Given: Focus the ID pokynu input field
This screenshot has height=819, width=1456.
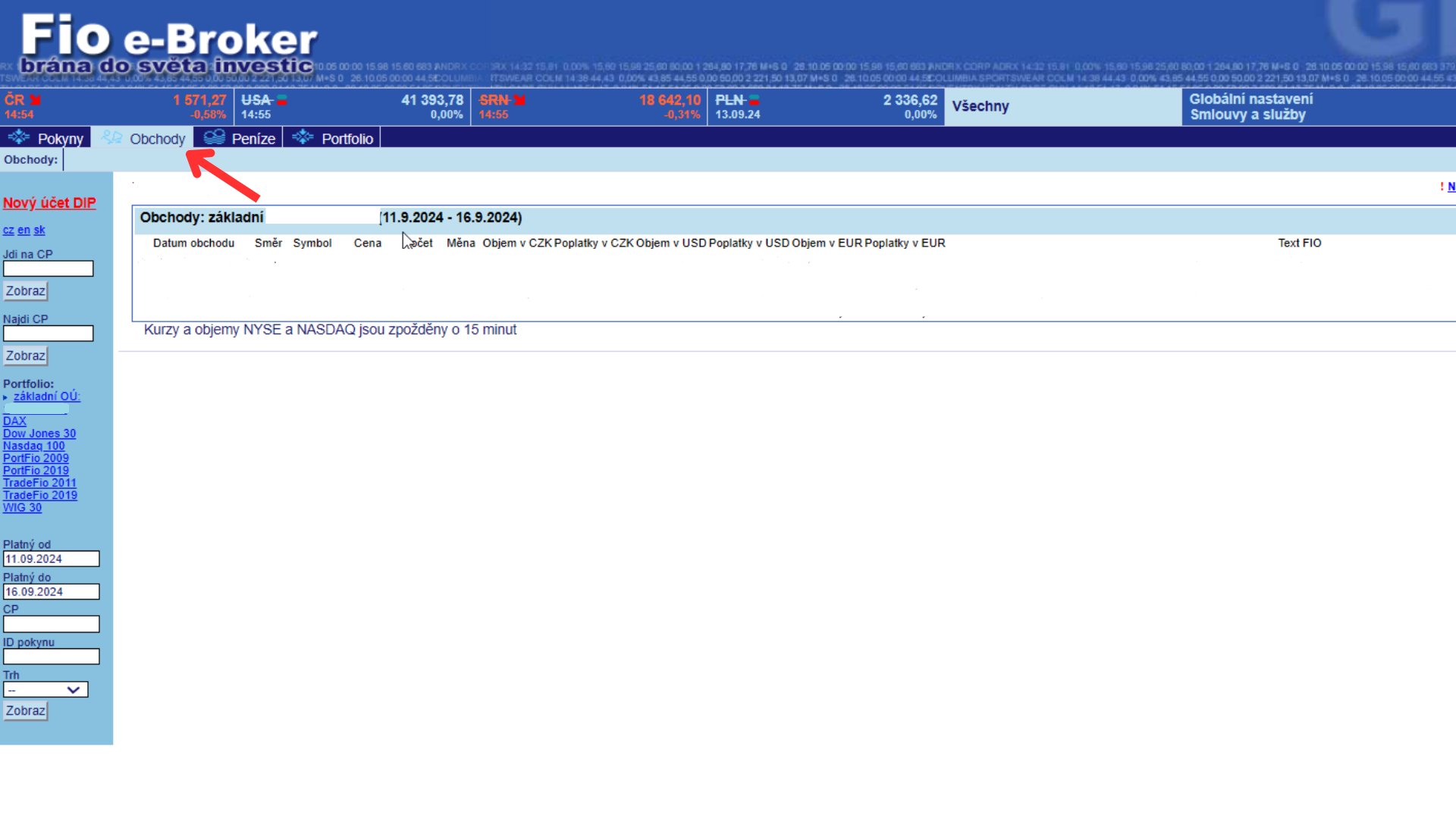Looking at the screenshot, I should coord(51,657).
